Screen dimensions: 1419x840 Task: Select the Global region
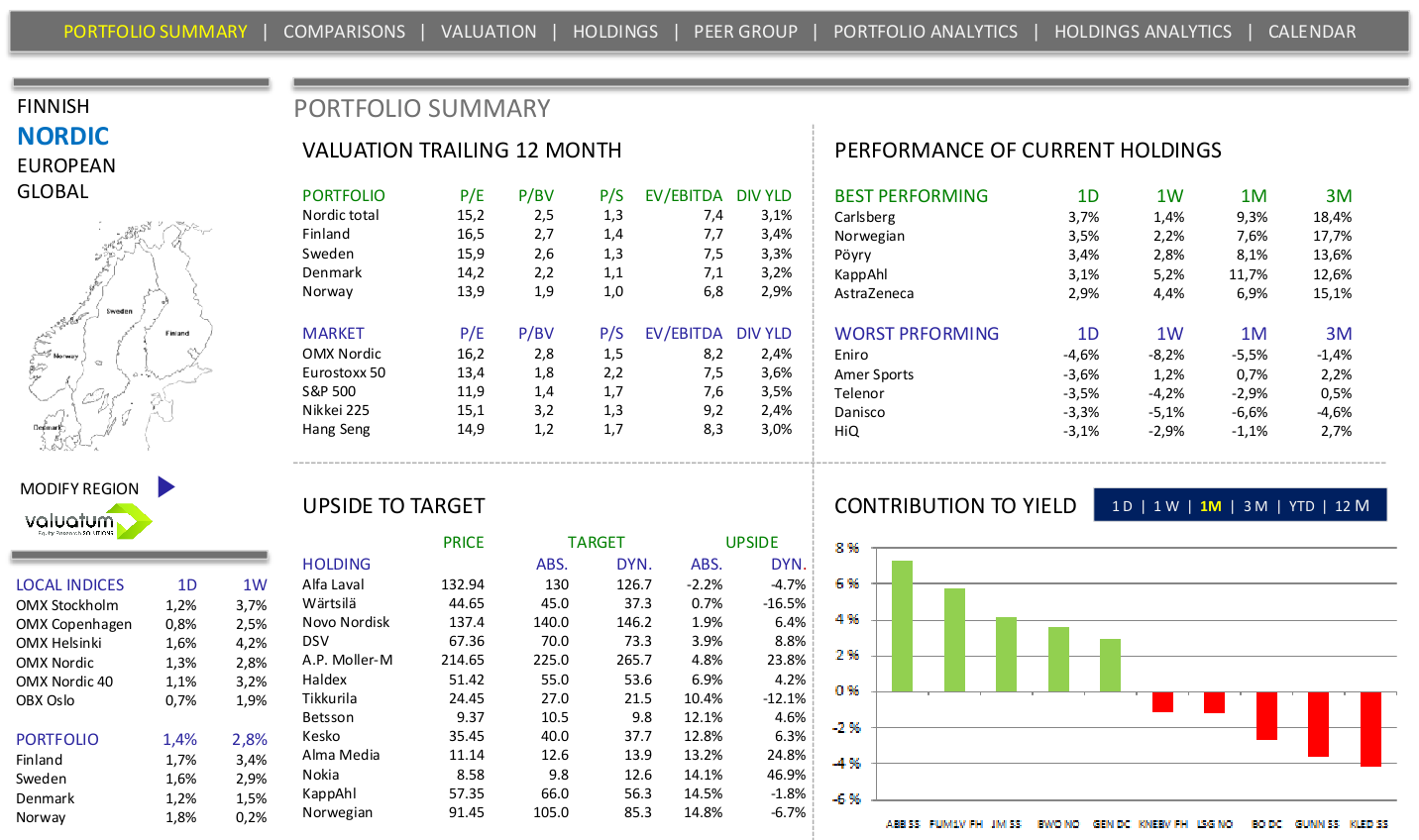click(x=53, y=191)
